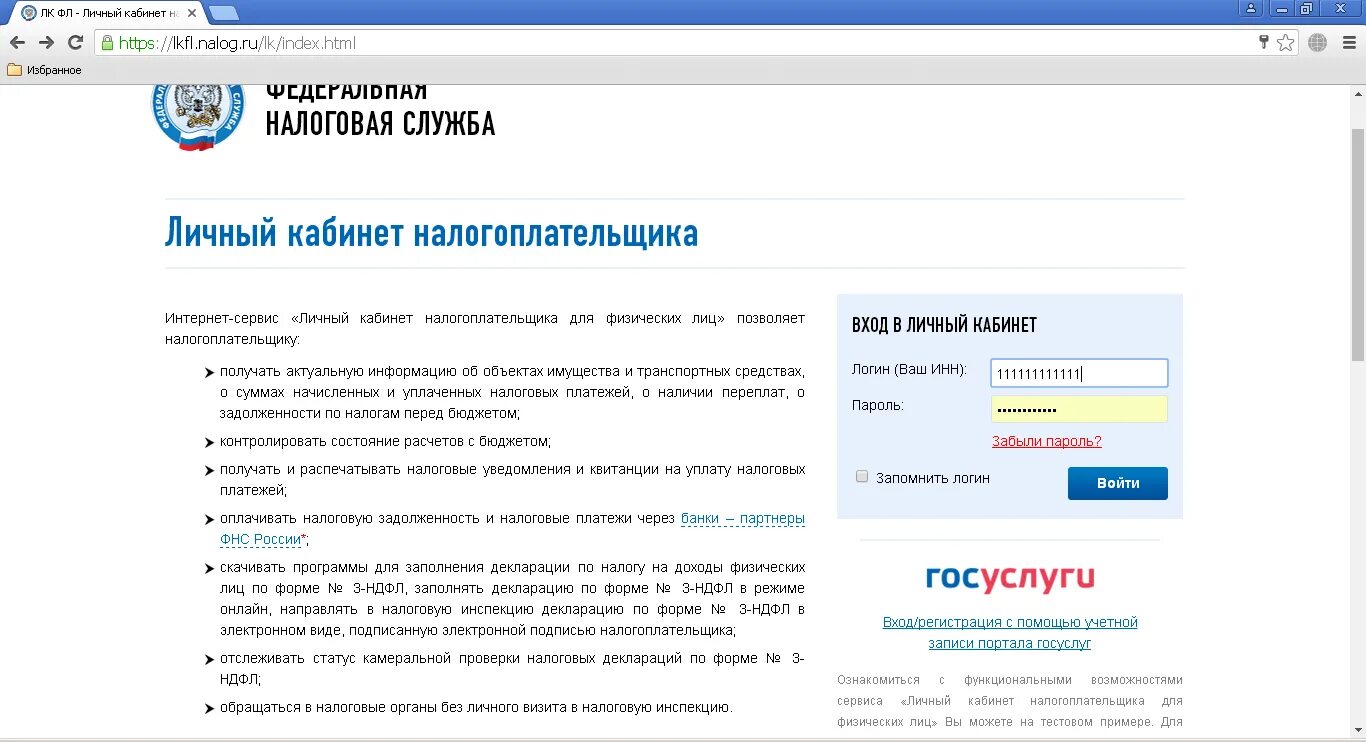Screen dimensions: 1366x742
Task: Select the ЛК ФЛ - Личный кабинет tab
Action: (107, 13)
